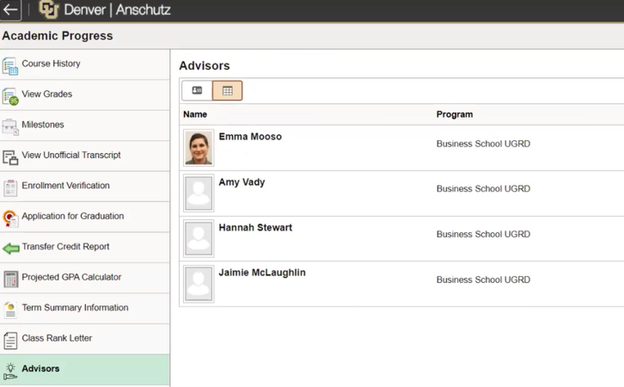Screen dimensions: 624x387
Task: Click Jaimie McLaughlin's Business School UGRD program
Action: click(x=483, y=280)
